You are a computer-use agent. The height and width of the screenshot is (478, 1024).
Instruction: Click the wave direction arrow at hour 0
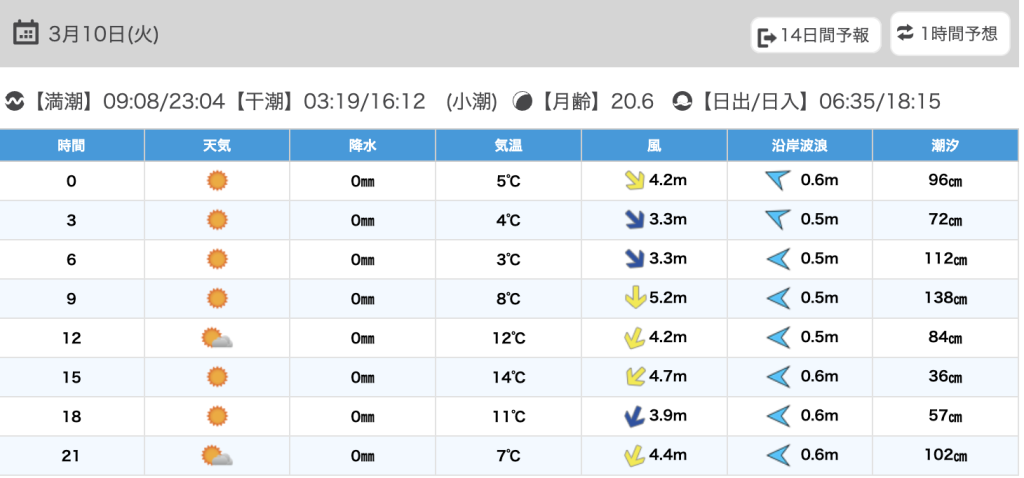click(x=777, y=181)
